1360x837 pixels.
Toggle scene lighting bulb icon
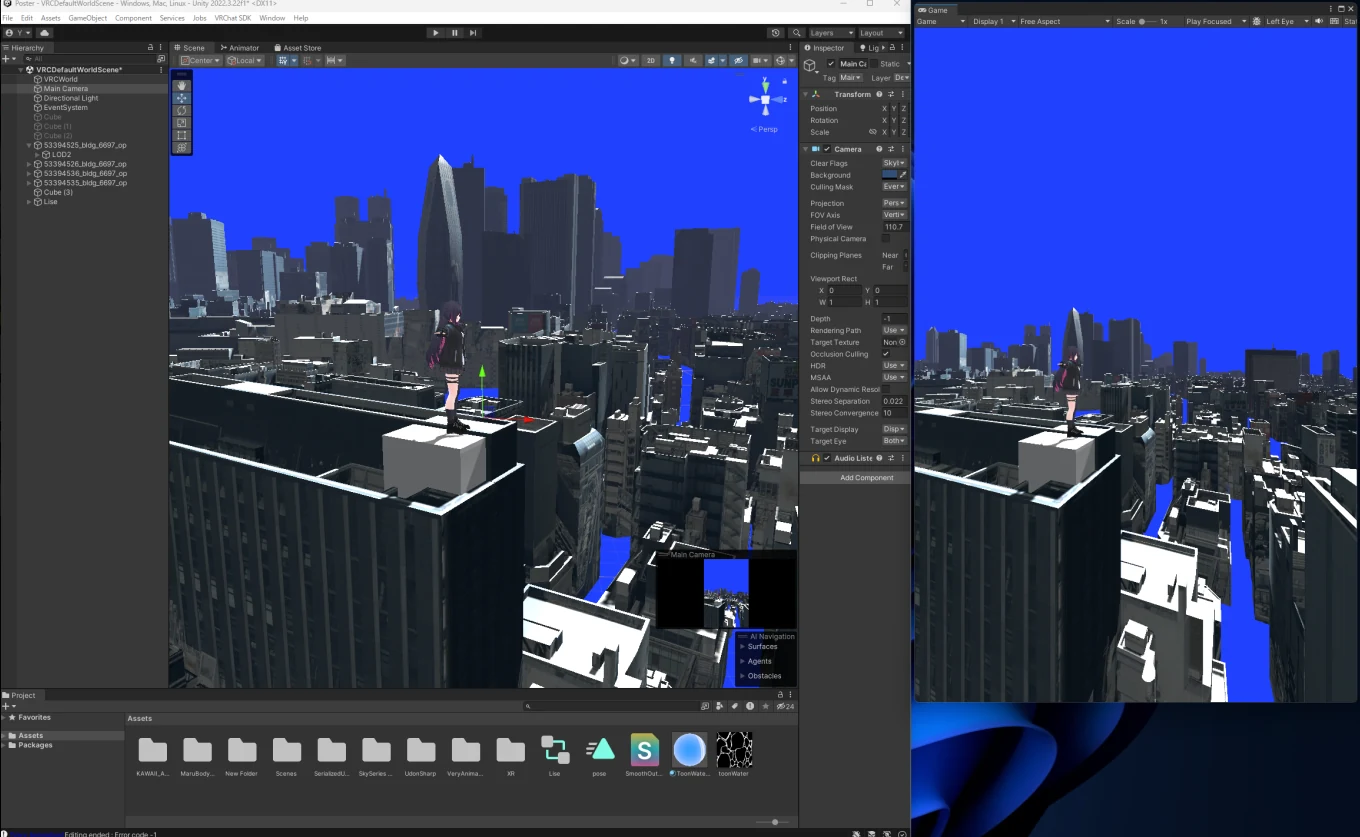[x=672, y=61]
